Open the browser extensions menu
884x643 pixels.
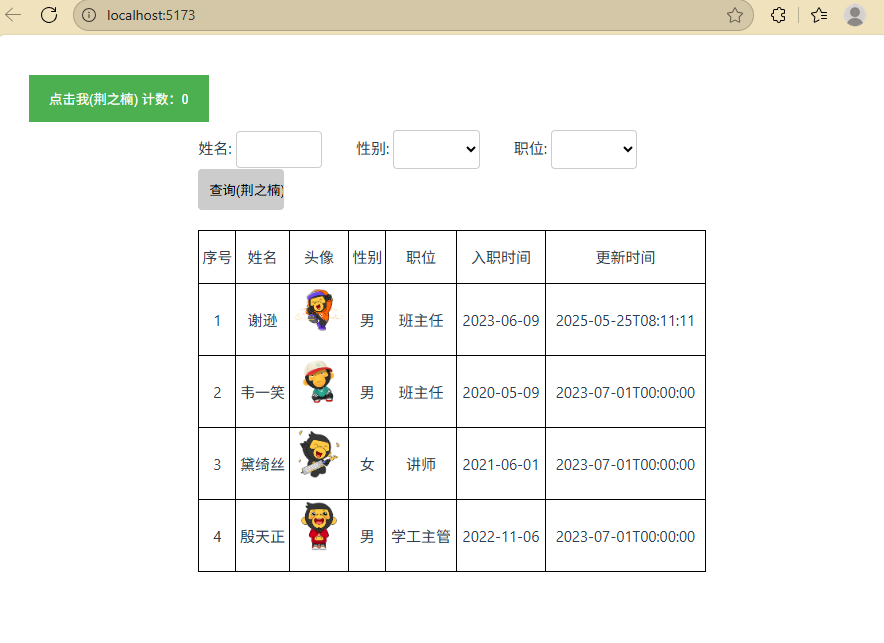777,15
